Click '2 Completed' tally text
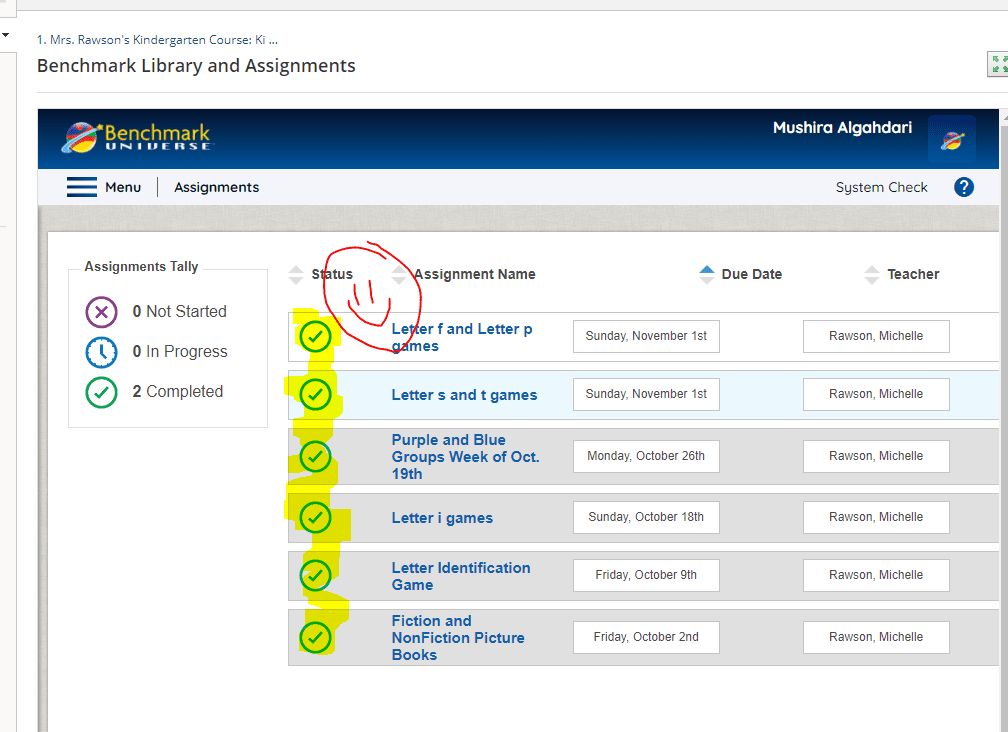The height and width of the screenshot is (732, 1008). (177, 391)
